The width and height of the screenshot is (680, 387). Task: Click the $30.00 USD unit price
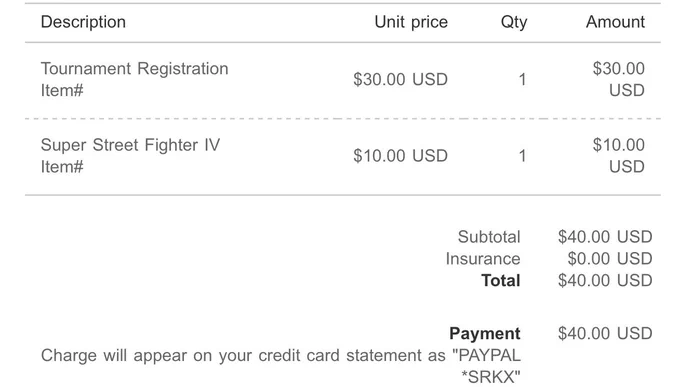(x=400, y=79)
